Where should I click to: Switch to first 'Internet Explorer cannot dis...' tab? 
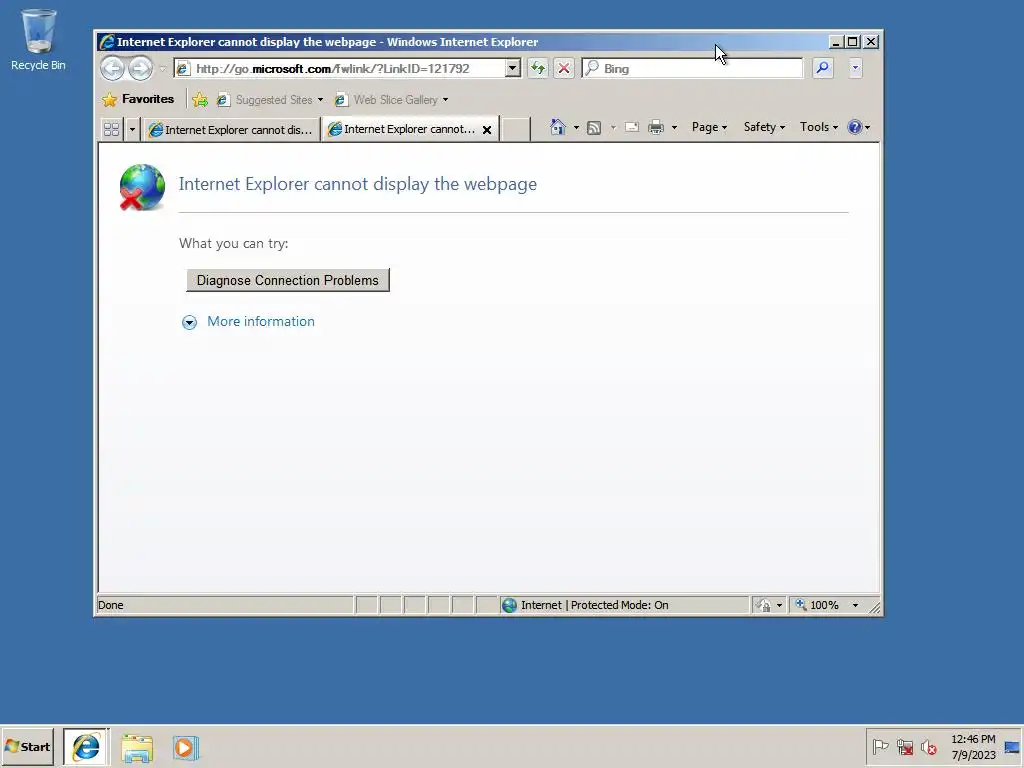pyautogui.click(x=231, y=129)
